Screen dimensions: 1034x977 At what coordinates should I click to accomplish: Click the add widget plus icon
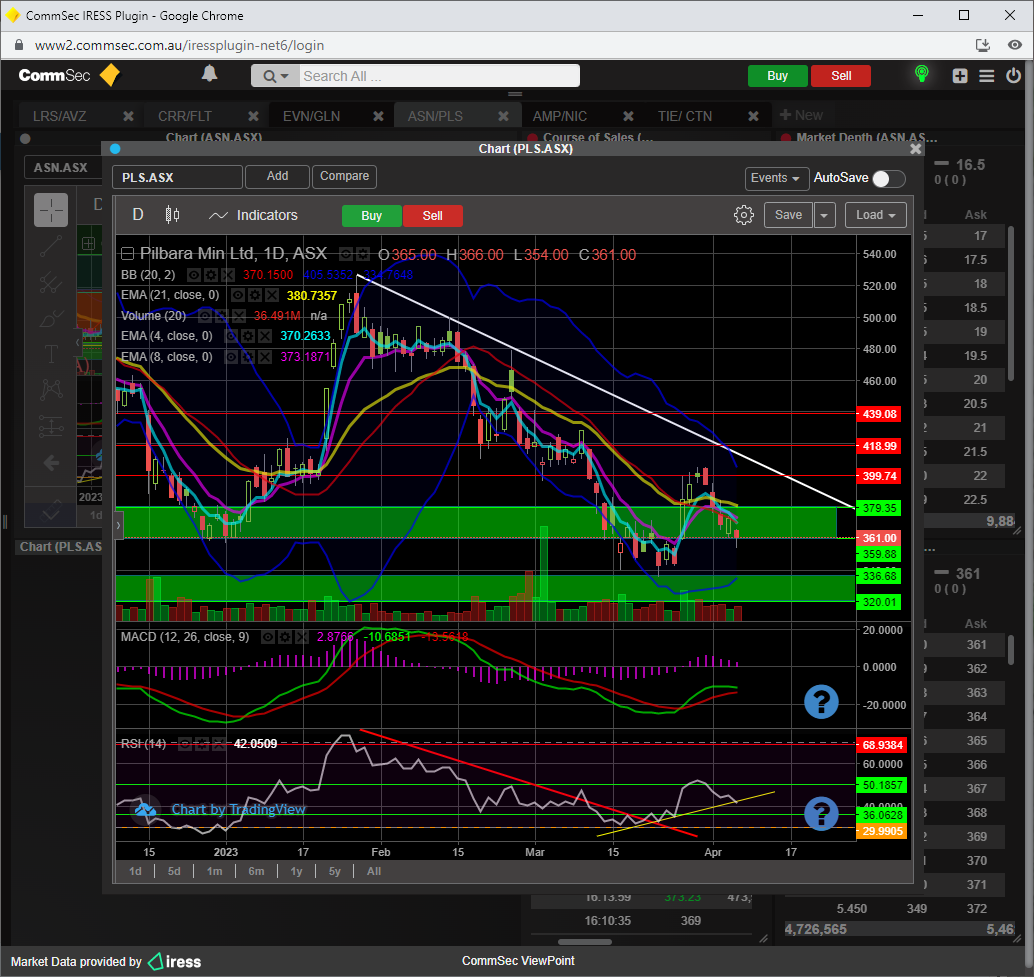(960, 76)
